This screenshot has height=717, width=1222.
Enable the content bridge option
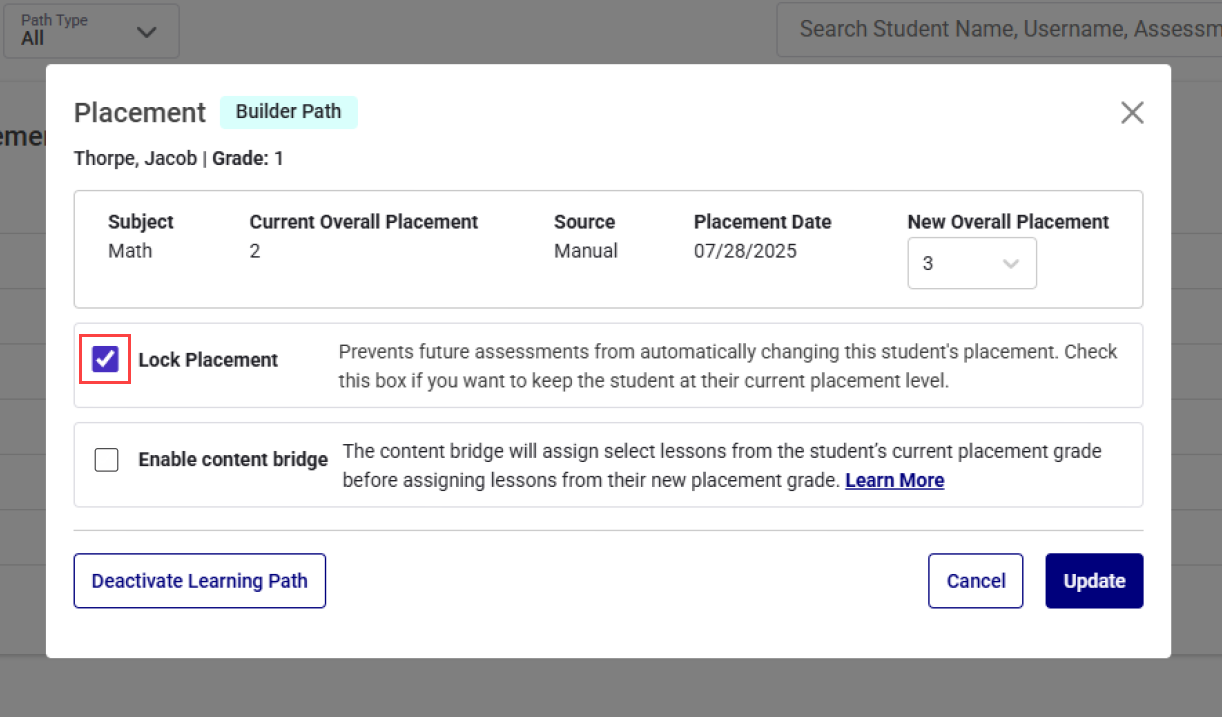[106, 459]
